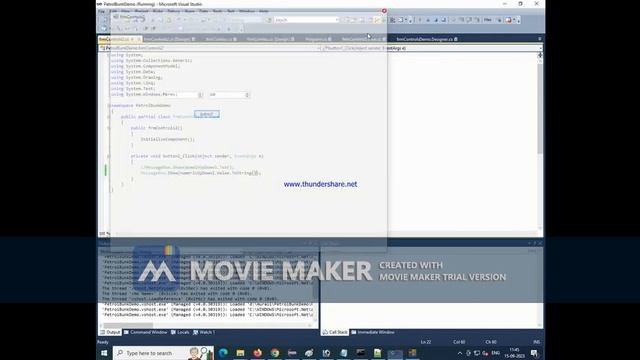640x360 pixels.
Task: Click the first numeric up-down spinner arrows
Action: coord(200,95)
